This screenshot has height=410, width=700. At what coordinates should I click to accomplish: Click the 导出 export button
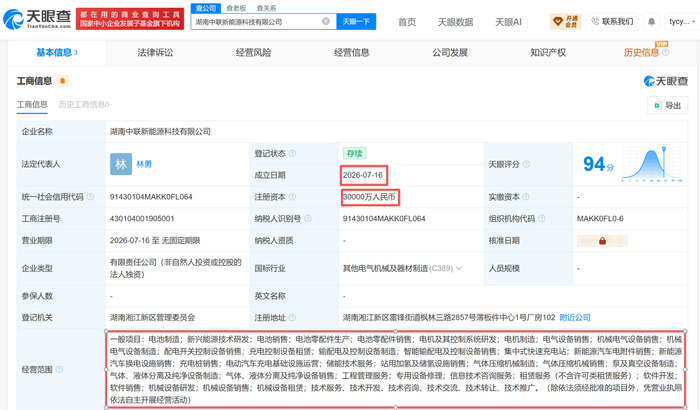click(x=667, y=105)
